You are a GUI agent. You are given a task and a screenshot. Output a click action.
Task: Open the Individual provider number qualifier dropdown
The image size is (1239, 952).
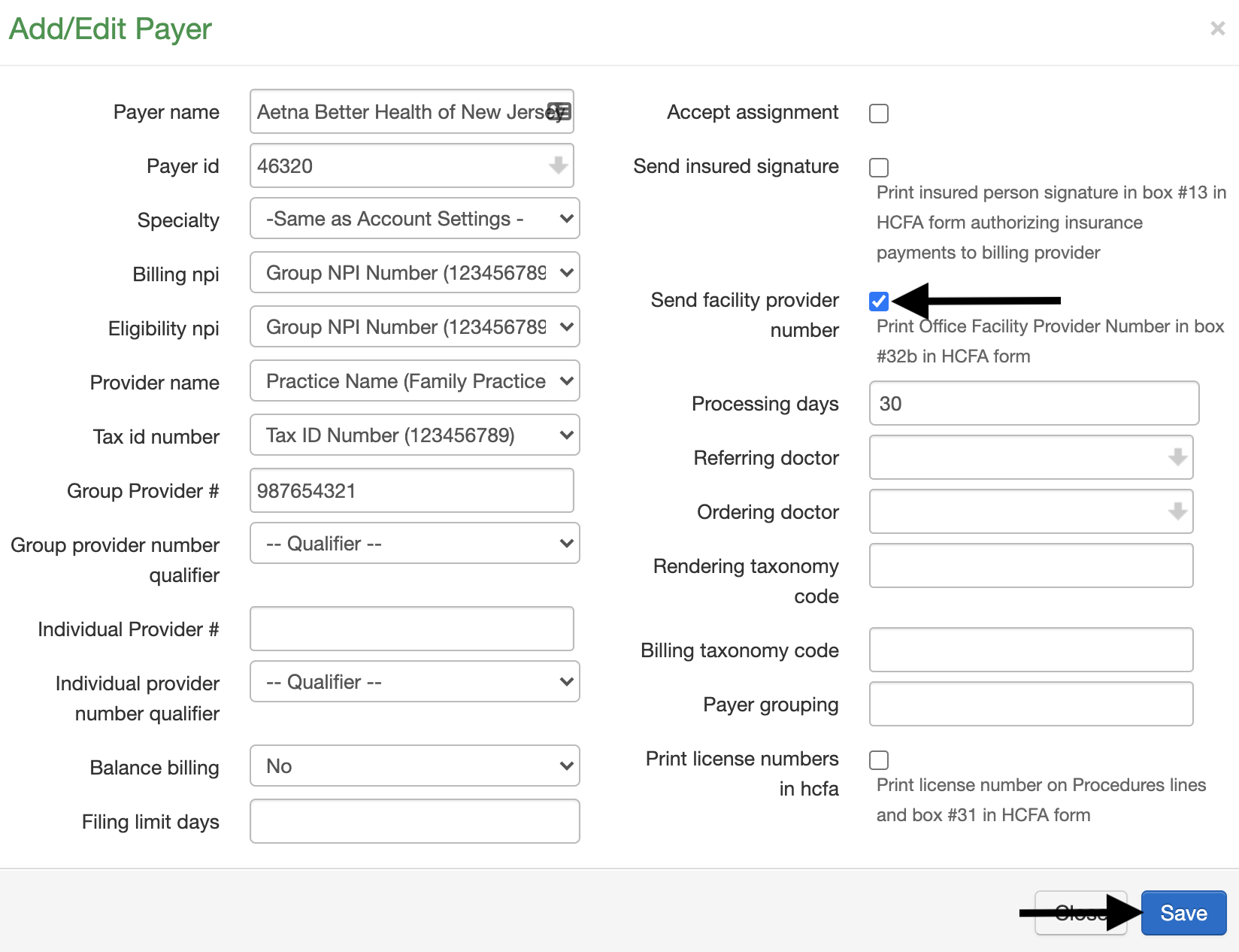pos(415,681)
